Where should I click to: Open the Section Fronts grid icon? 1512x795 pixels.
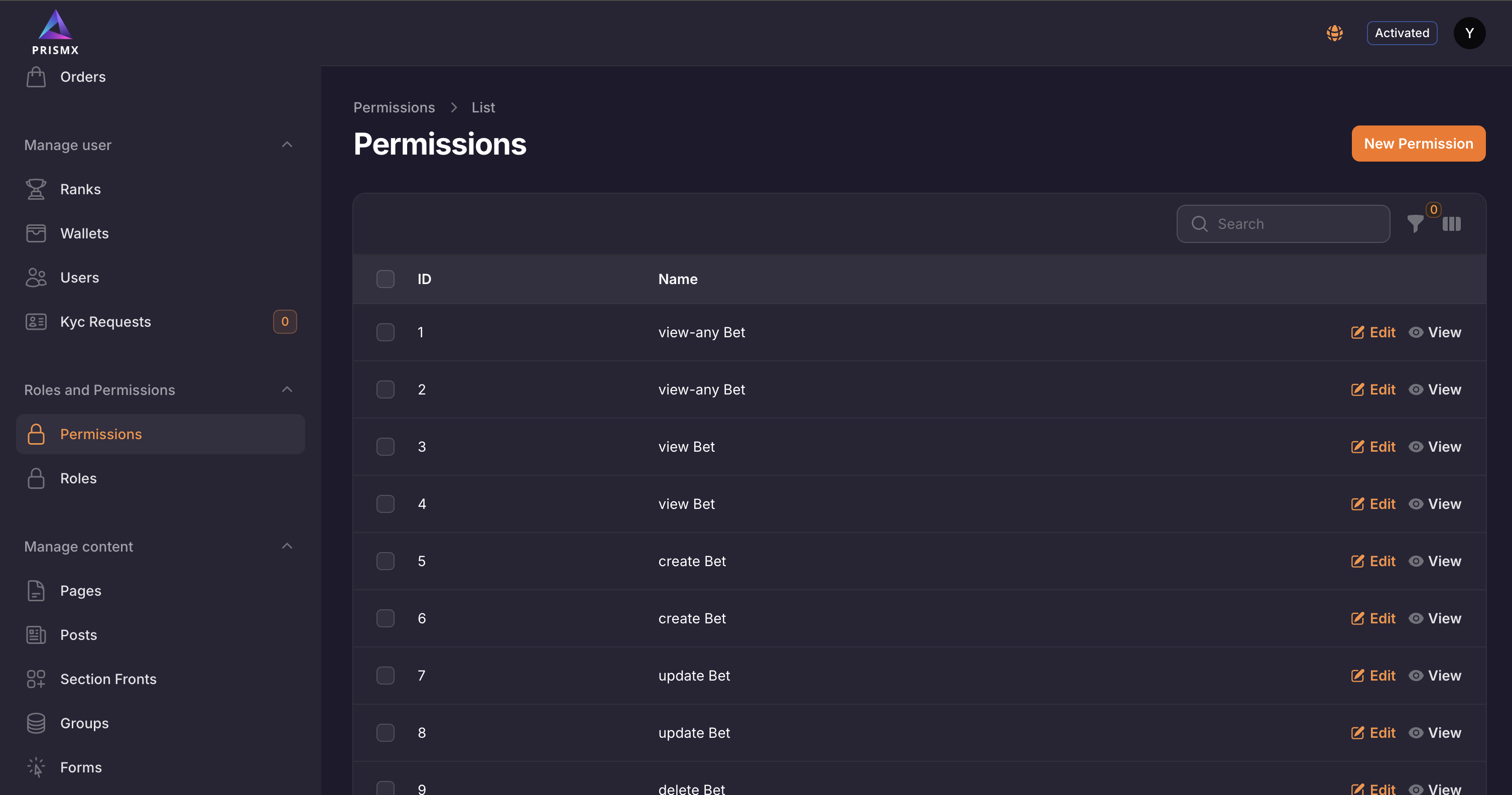pos(36,679)
